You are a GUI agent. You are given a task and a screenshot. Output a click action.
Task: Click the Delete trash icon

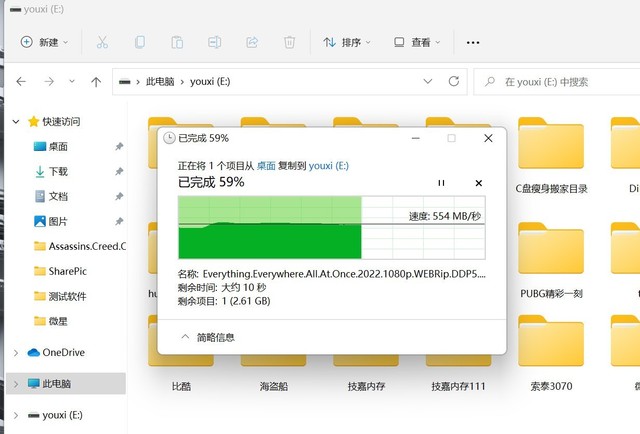tap(289, 42)
